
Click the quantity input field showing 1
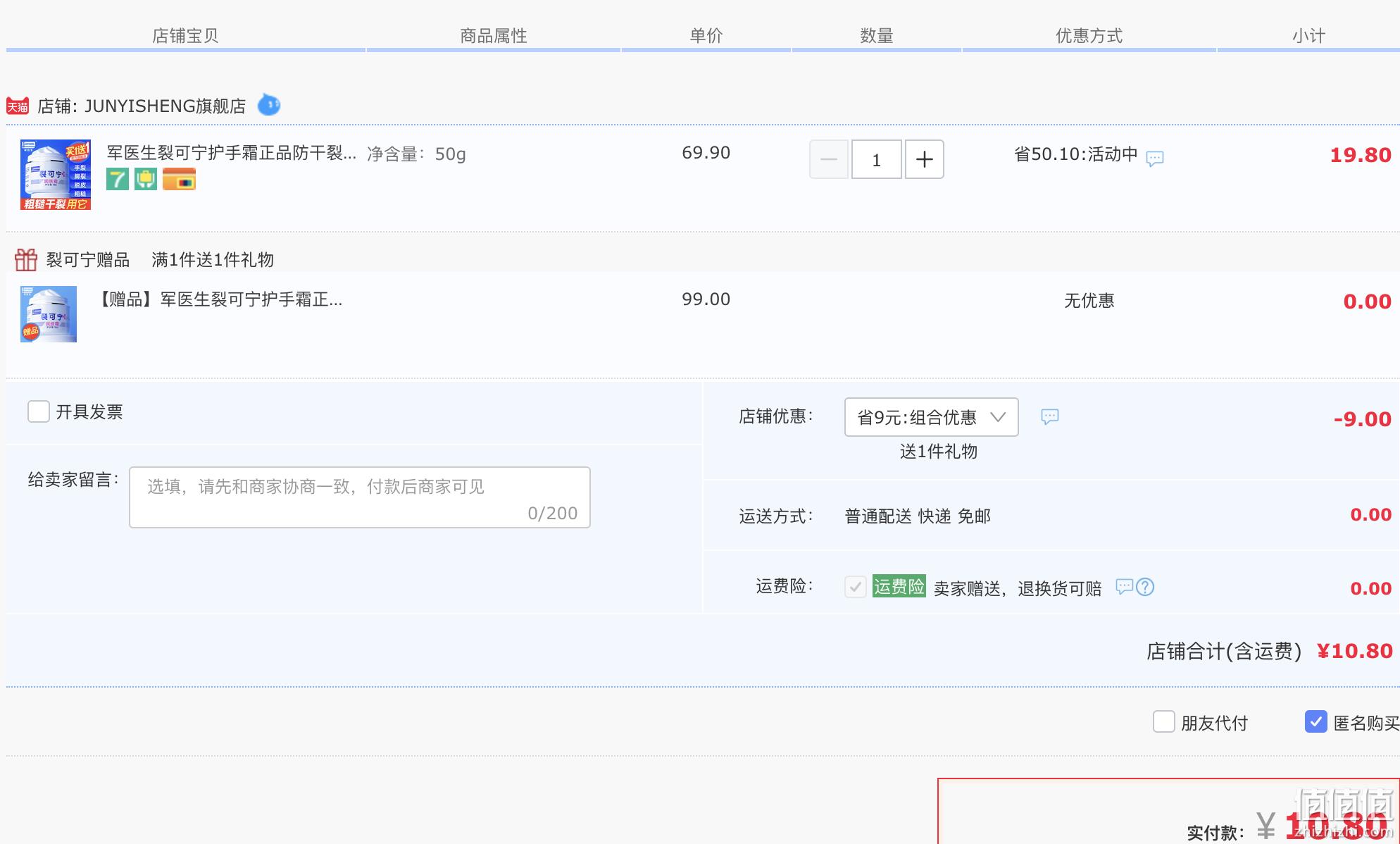coord(877,159)
